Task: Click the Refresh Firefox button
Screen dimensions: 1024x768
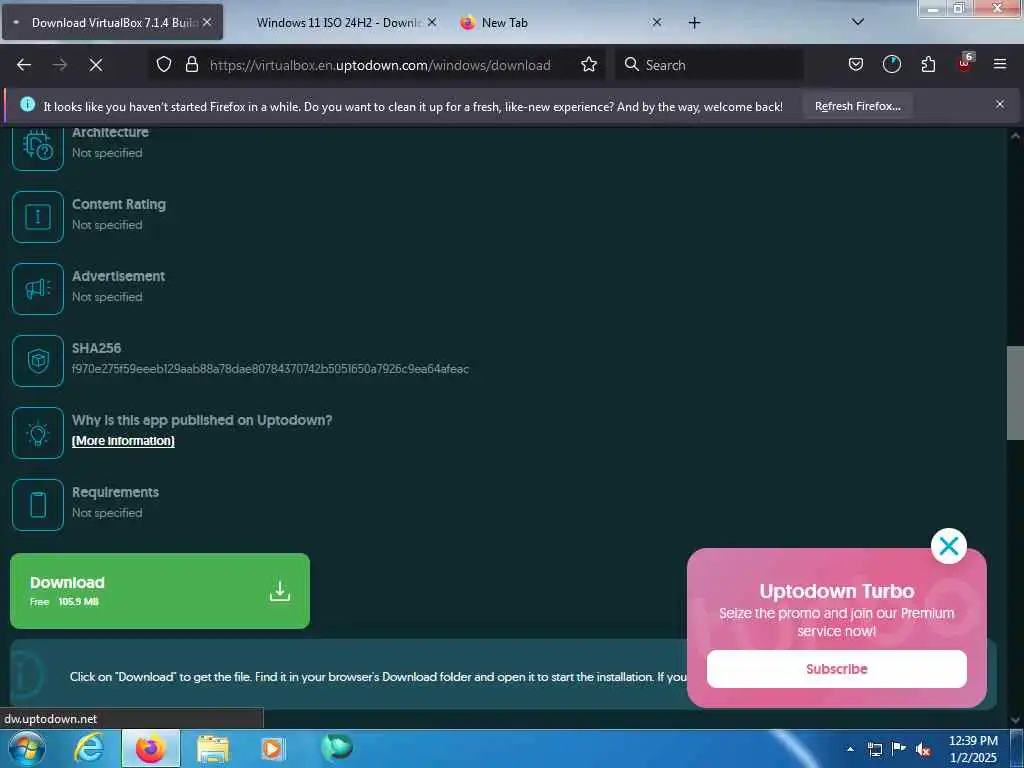Action: 857,106
